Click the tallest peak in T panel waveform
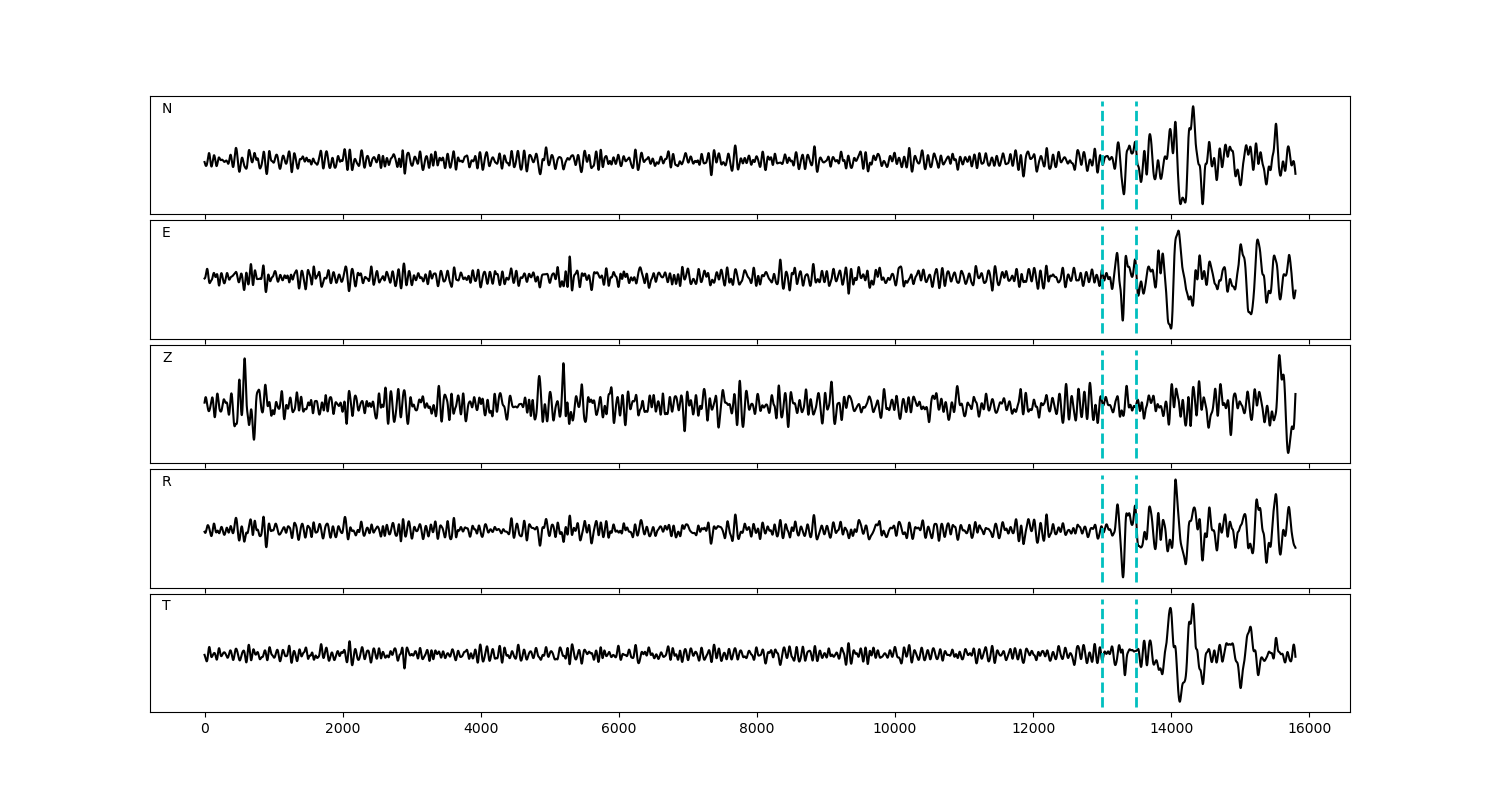The width and height of the screenshot is (1500, 800). (1193, 605)
